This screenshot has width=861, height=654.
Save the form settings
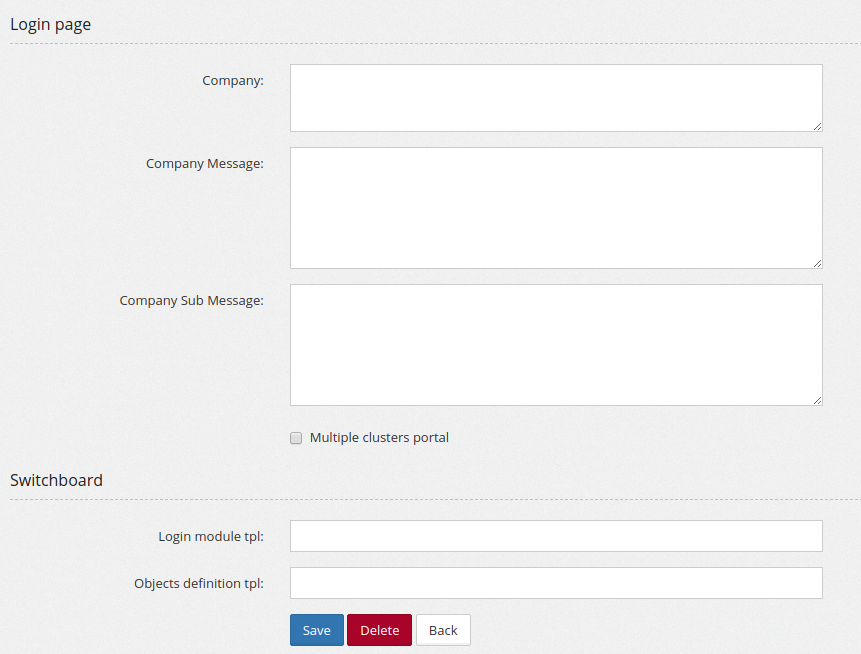pos(317,630)
